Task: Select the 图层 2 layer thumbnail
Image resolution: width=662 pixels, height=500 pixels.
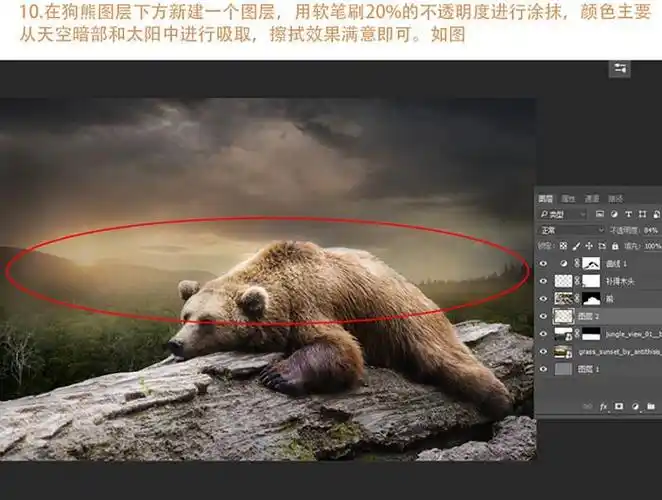Action: (563, 316)
